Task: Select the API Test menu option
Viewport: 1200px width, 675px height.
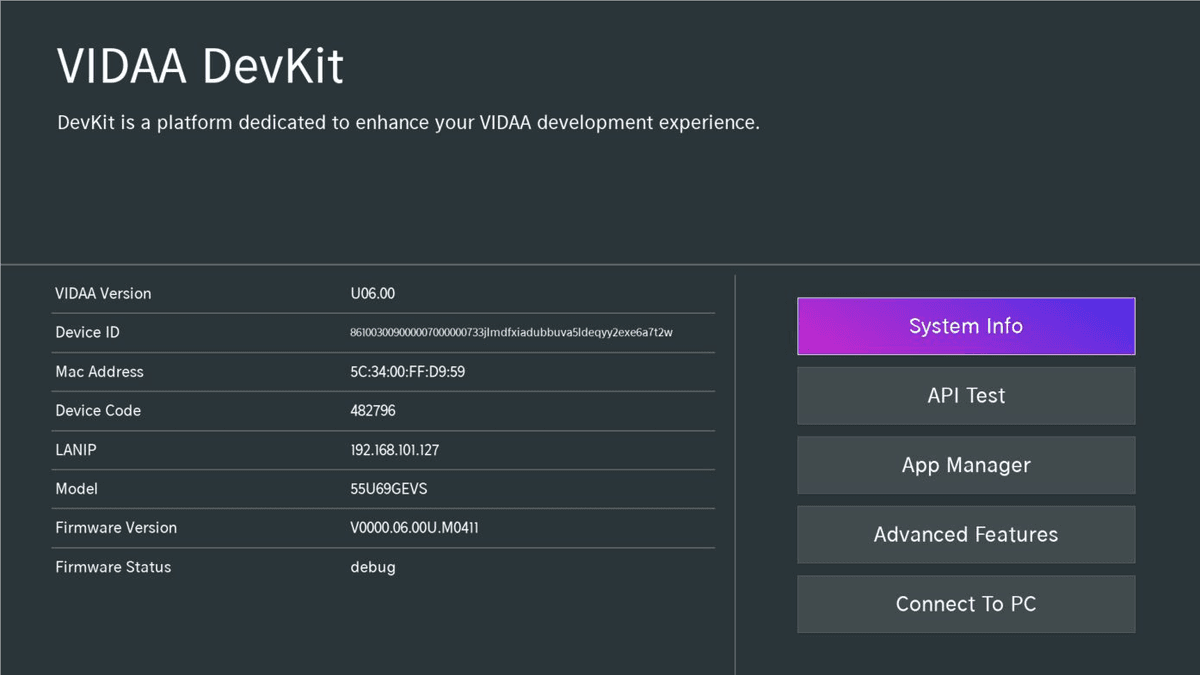Action: point(965,395)
